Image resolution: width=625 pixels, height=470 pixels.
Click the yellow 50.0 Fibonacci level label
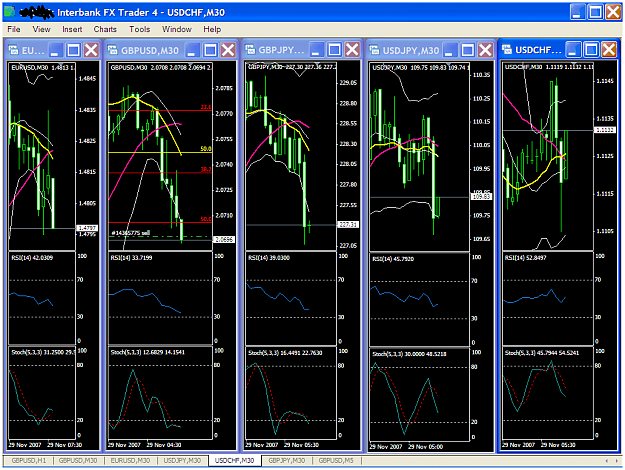click(x=206, y=149)
